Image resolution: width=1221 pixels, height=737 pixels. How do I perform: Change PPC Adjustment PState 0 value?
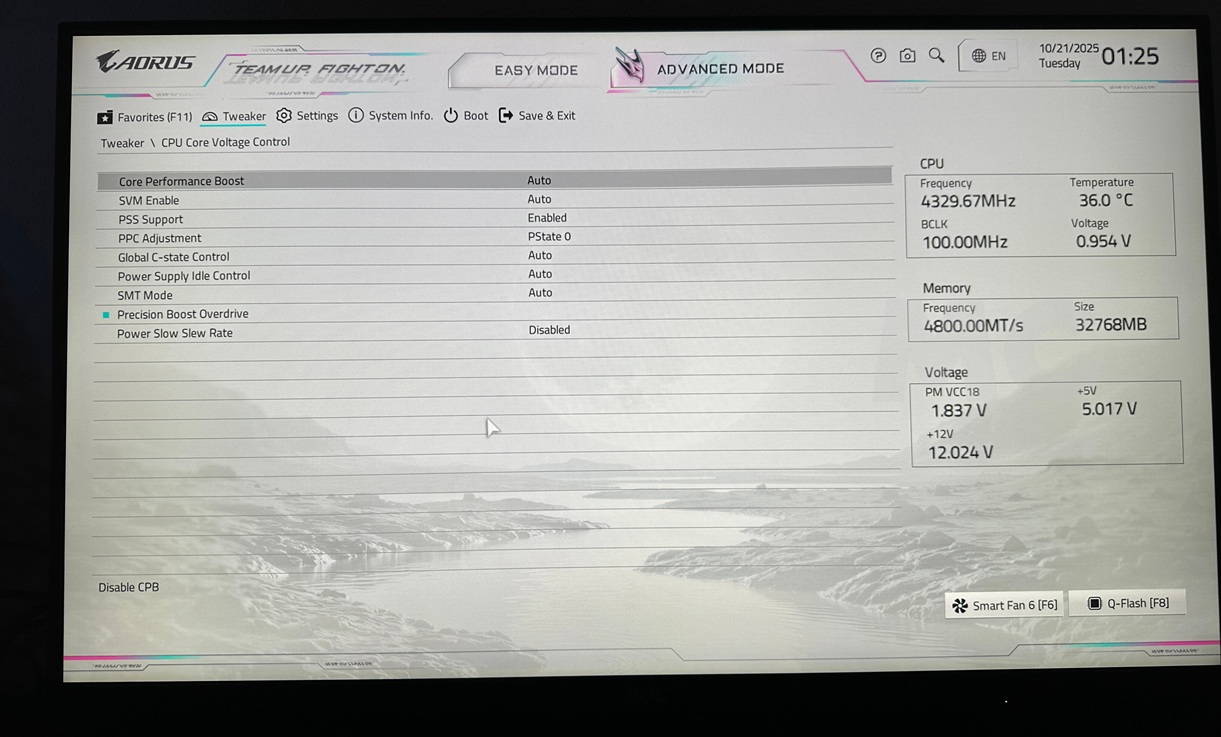pos(549,237)
